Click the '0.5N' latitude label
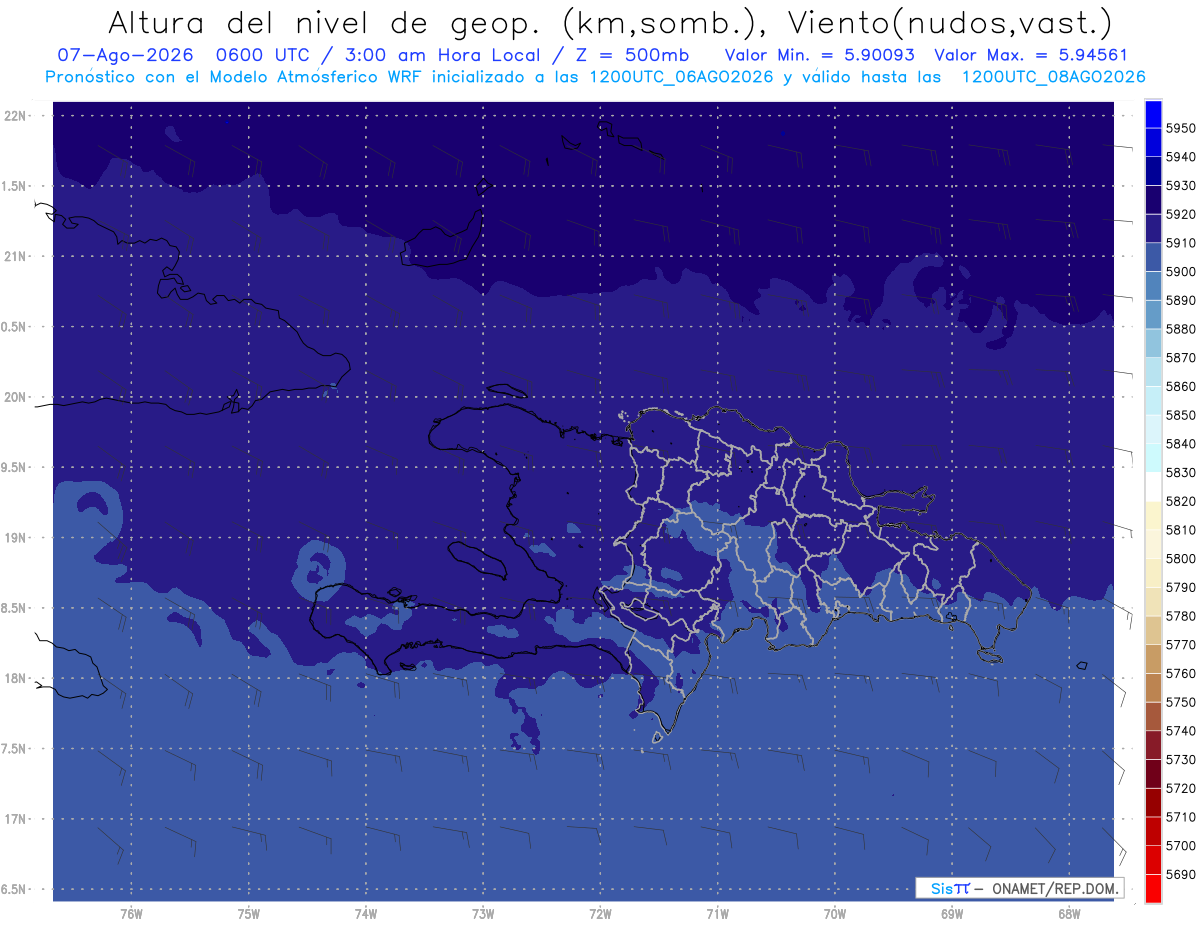Screen dimensions: 1200x927 14,327
